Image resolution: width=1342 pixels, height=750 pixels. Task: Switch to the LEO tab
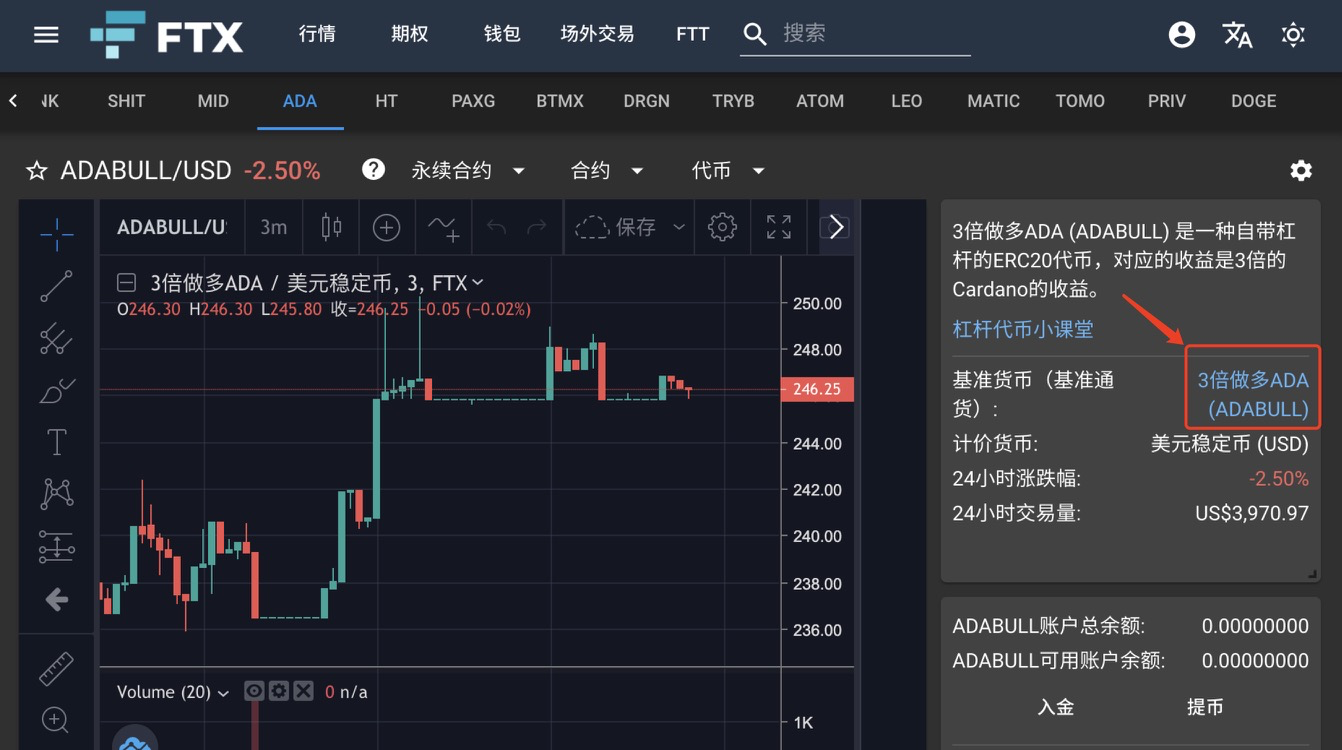pyautogui.click(x=906, y=101)
